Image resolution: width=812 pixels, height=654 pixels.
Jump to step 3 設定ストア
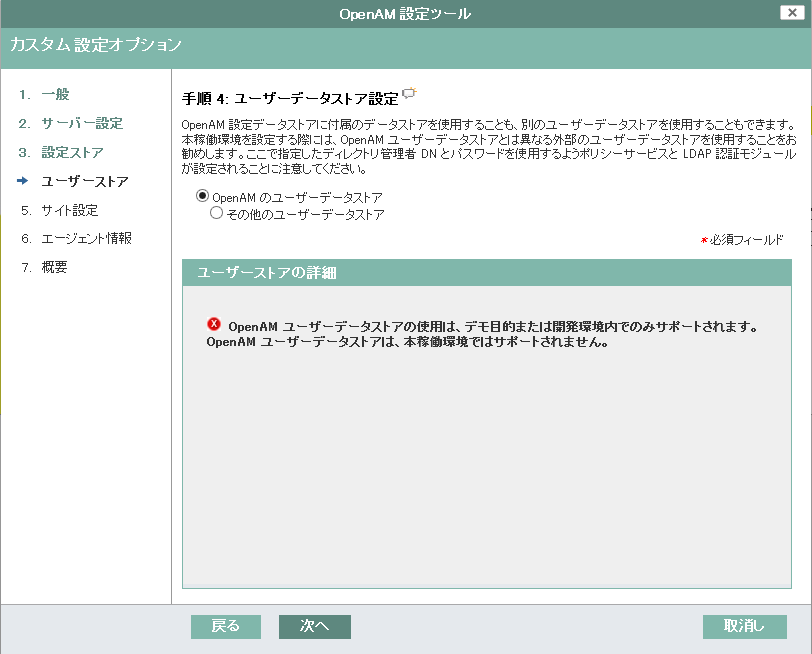tap(72, 152)
